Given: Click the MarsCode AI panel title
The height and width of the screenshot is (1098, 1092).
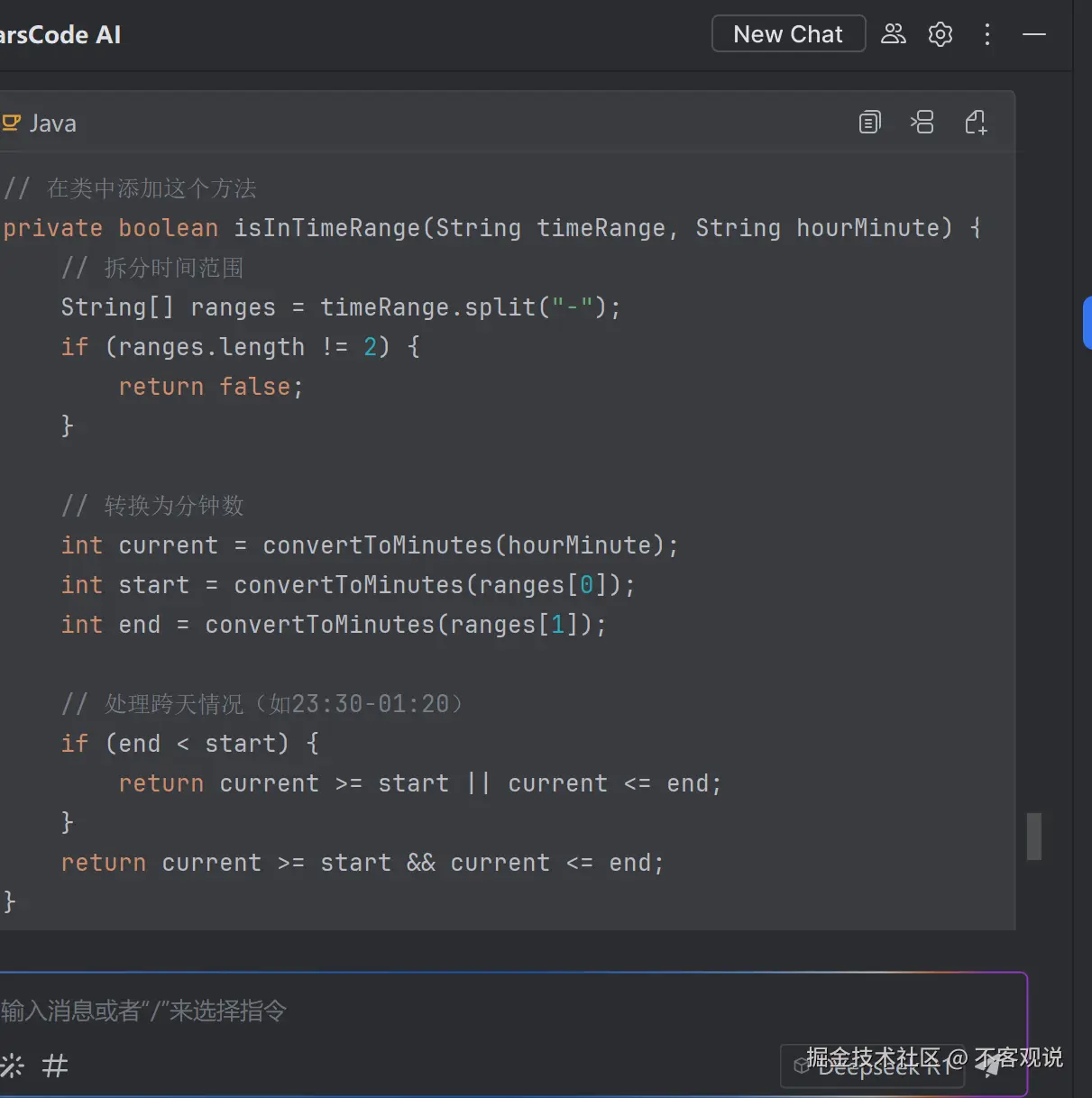Looking at the screenshot, I should [60, 35].
